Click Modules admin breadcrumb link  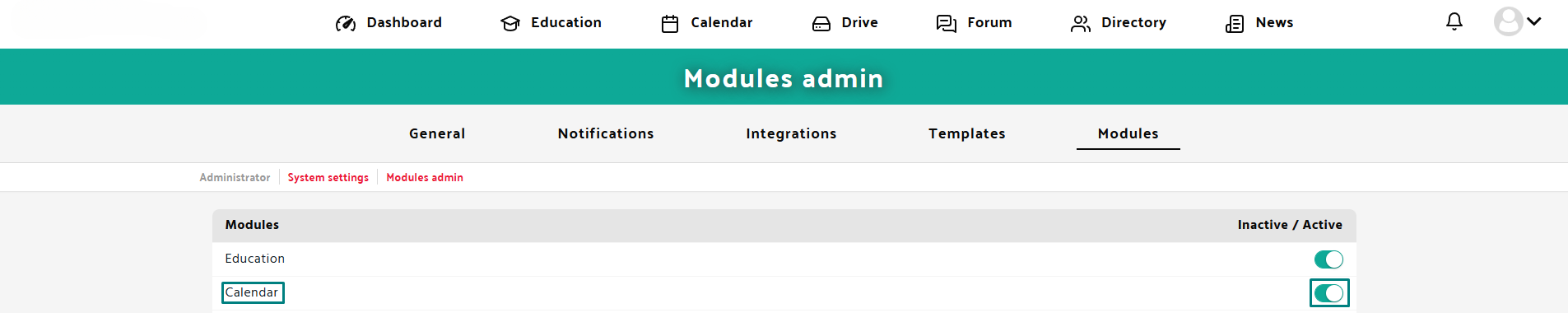point(425,177)
